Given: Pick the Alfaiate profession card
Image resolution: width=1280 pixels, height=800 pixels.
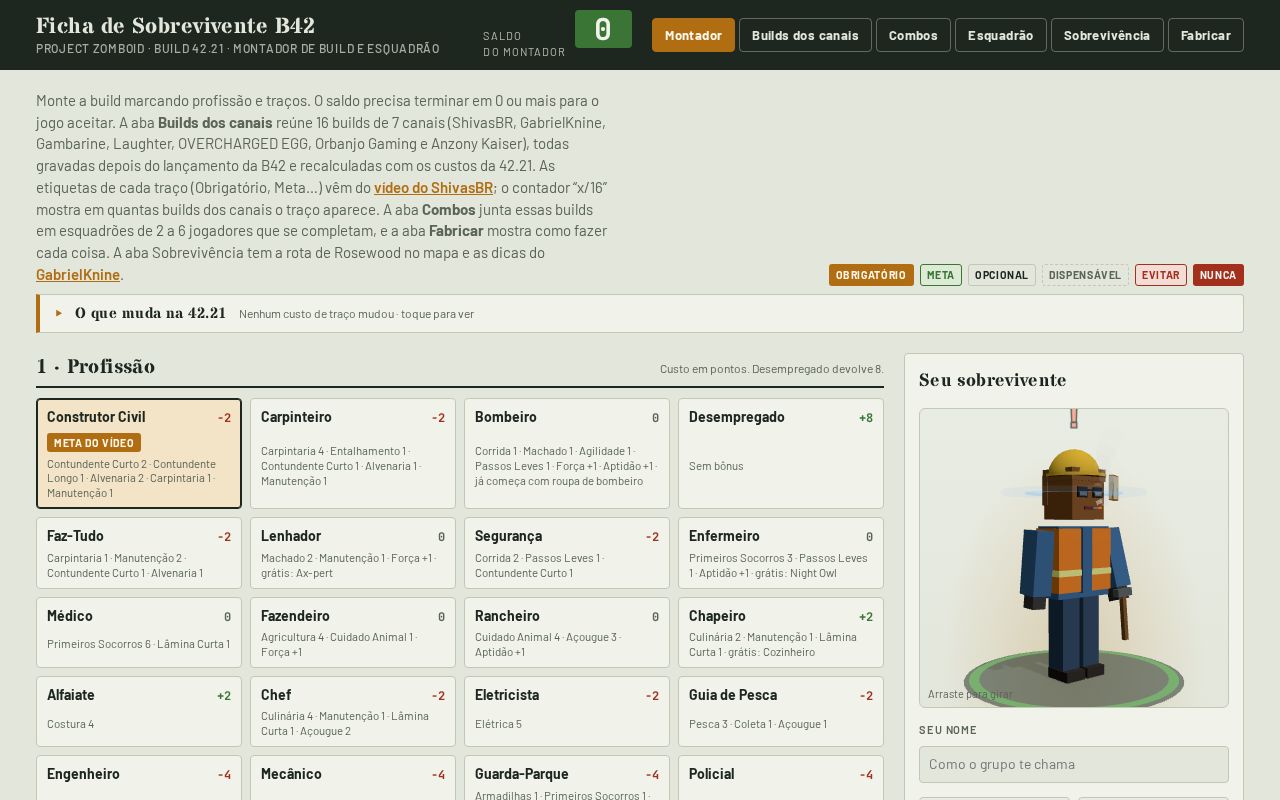Looking at the screenshot, I should click(139, 711).
